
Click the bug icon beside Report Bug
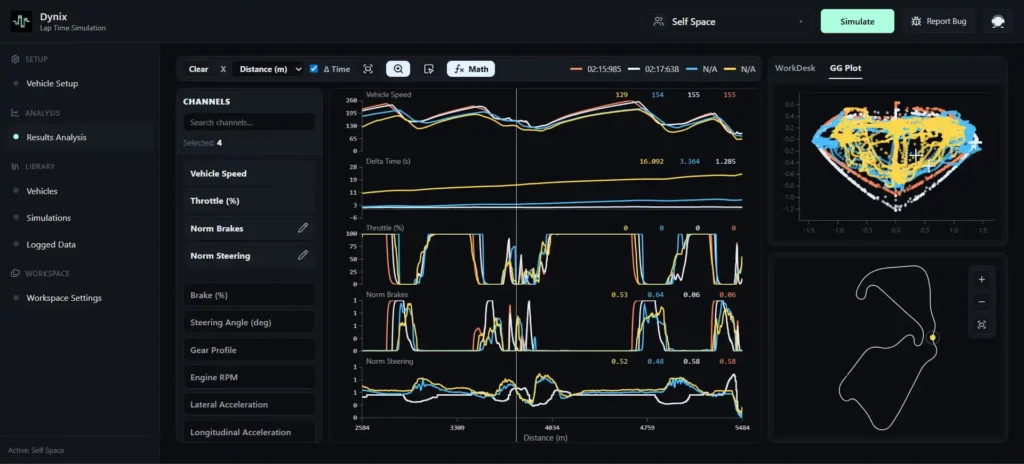[x=916, y=22]
